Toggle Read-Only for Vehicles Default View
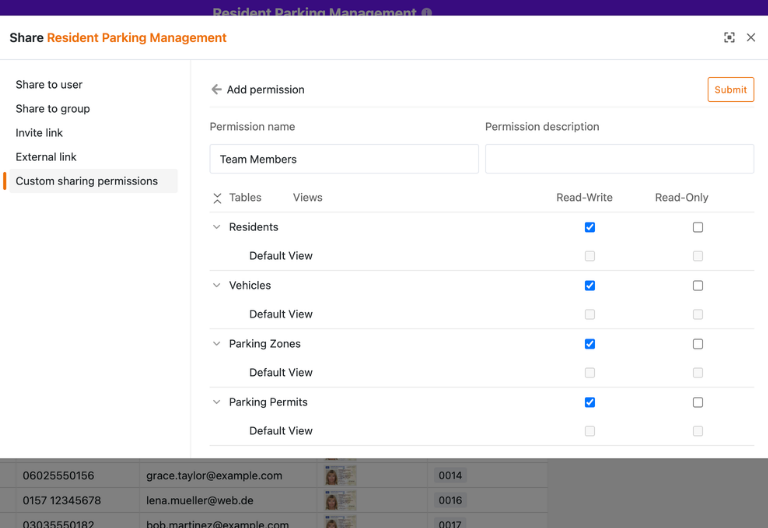768x528 pixels. (698, 314)
